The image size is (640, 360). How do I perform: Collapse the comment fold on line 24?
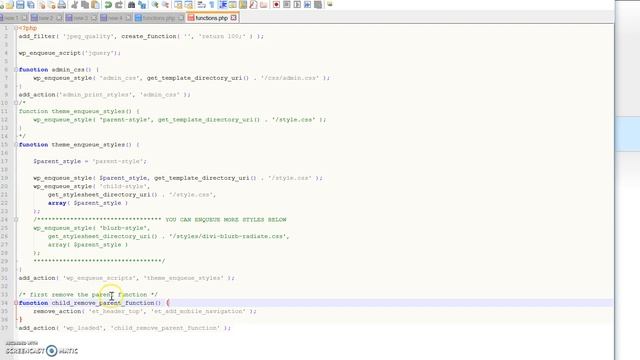click(16, 220)
